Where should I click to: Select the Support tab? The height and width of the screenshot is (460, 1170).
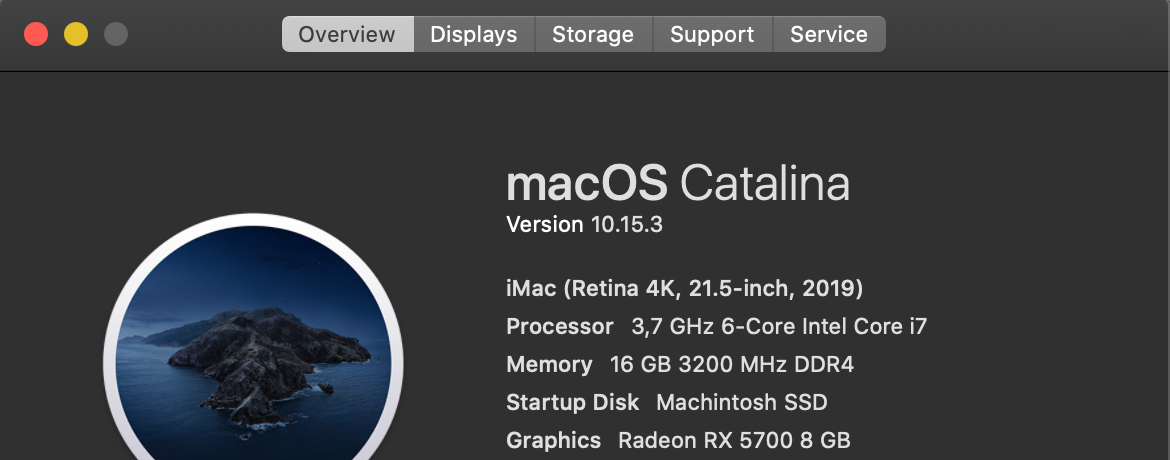tap(713, 34)
